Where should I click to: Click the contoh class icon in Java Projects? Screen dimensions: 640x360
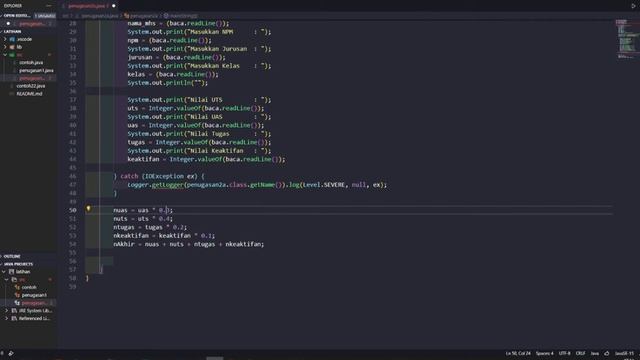(17, 287)
